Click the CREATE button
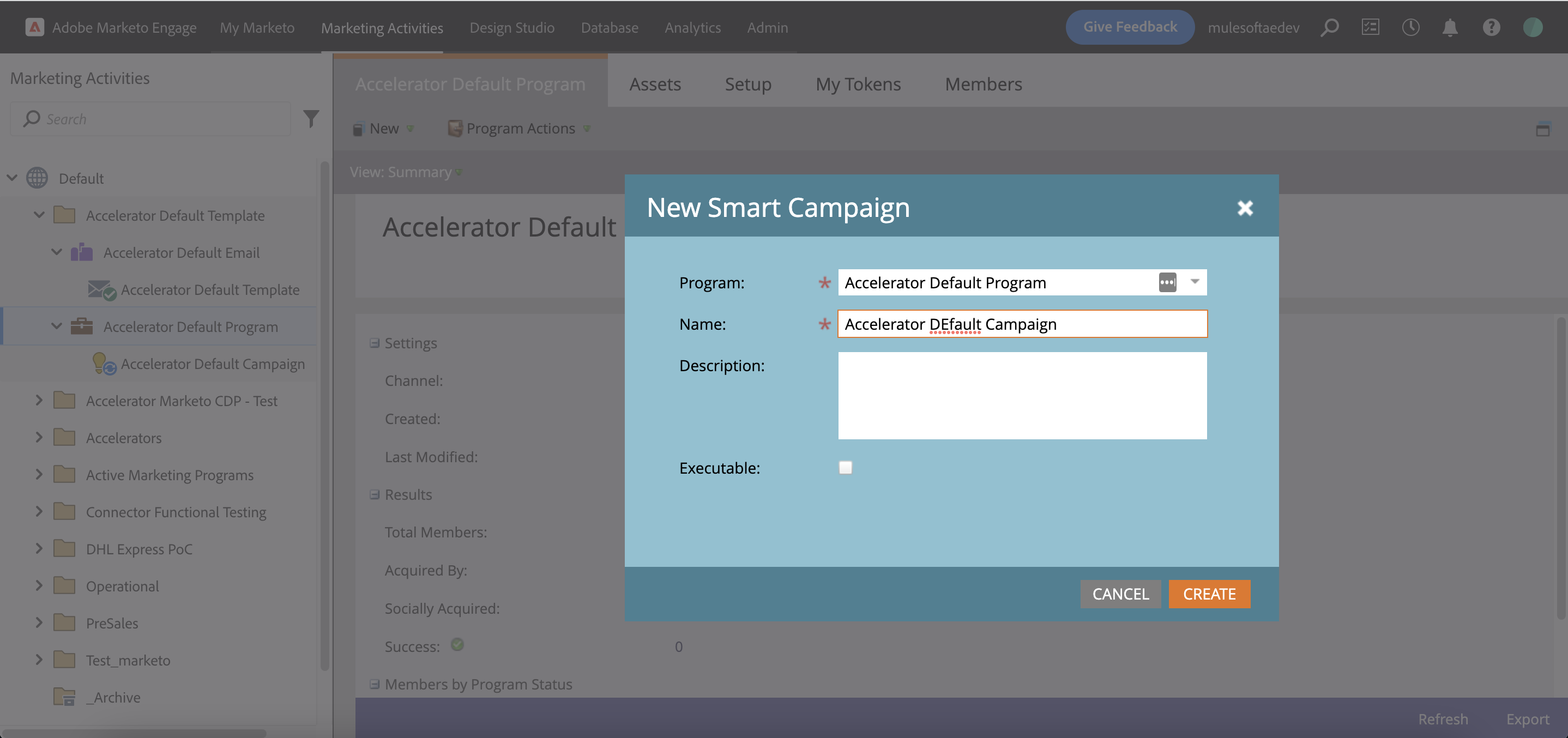 (x=1209, y=594)
